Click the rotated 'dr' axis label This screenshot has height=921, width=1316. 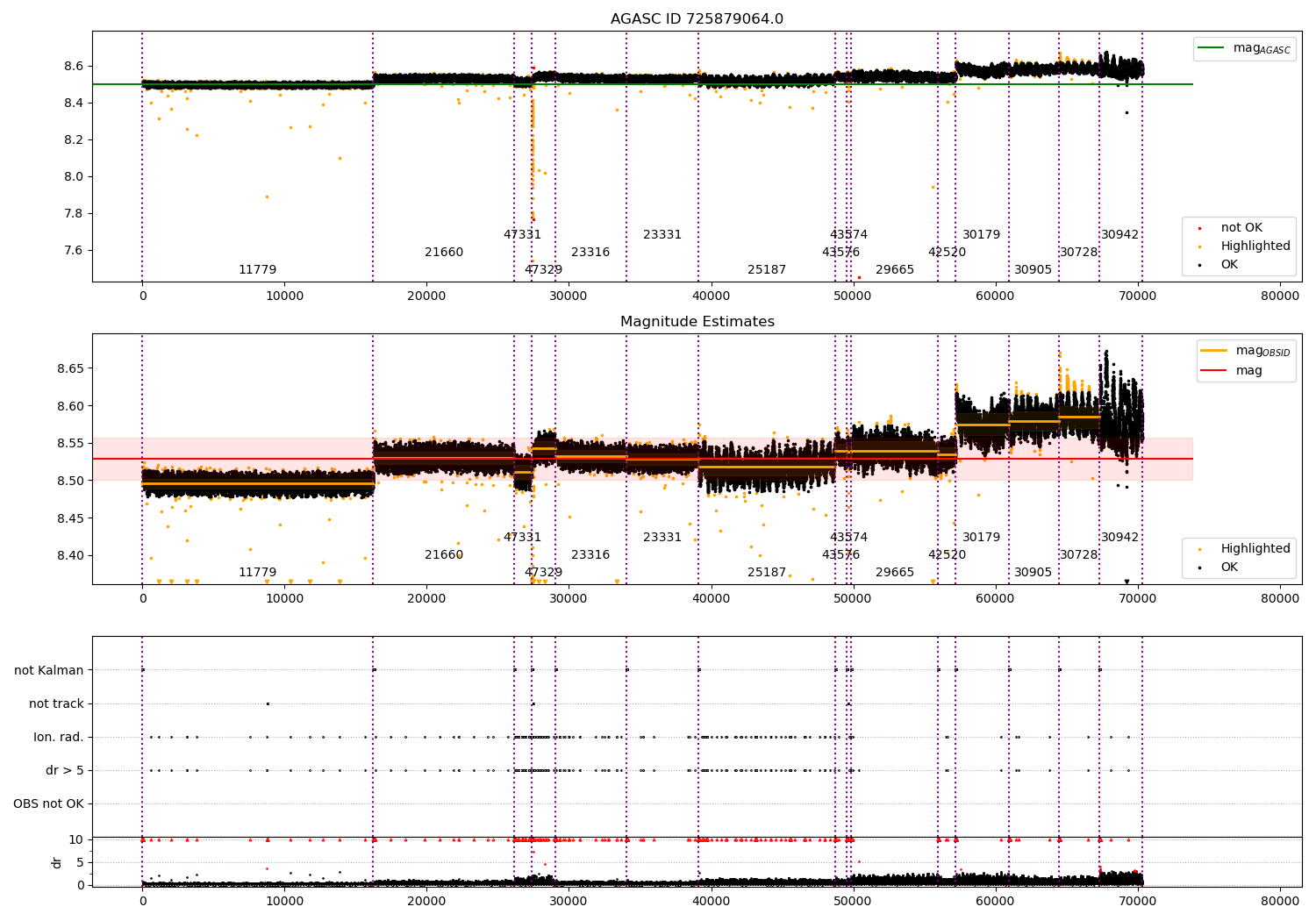tap(57, 862)
